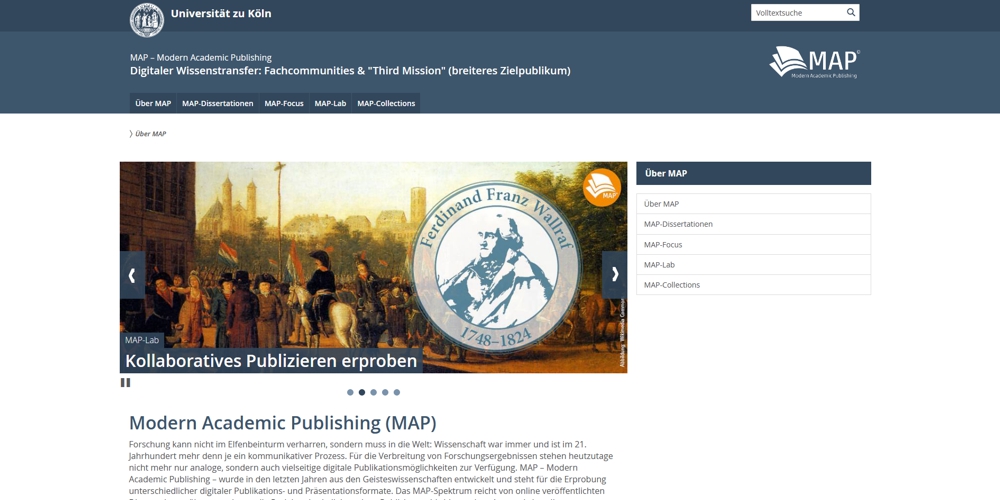
Task: Click the MAP-Lab tag on slide
Action: click(x=142, y=340)
